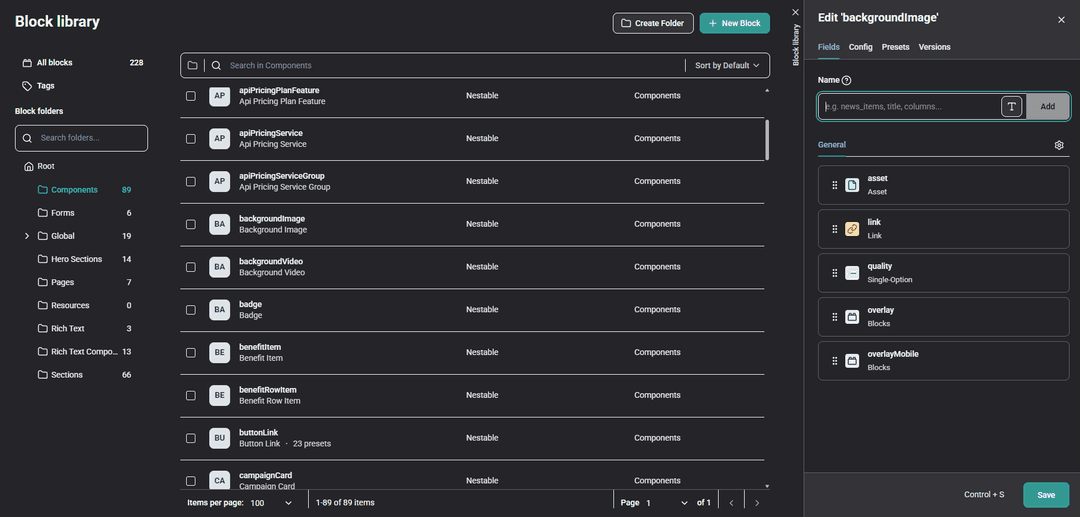
Task: Check the apiPricingService checkbox
Action: 191,138
